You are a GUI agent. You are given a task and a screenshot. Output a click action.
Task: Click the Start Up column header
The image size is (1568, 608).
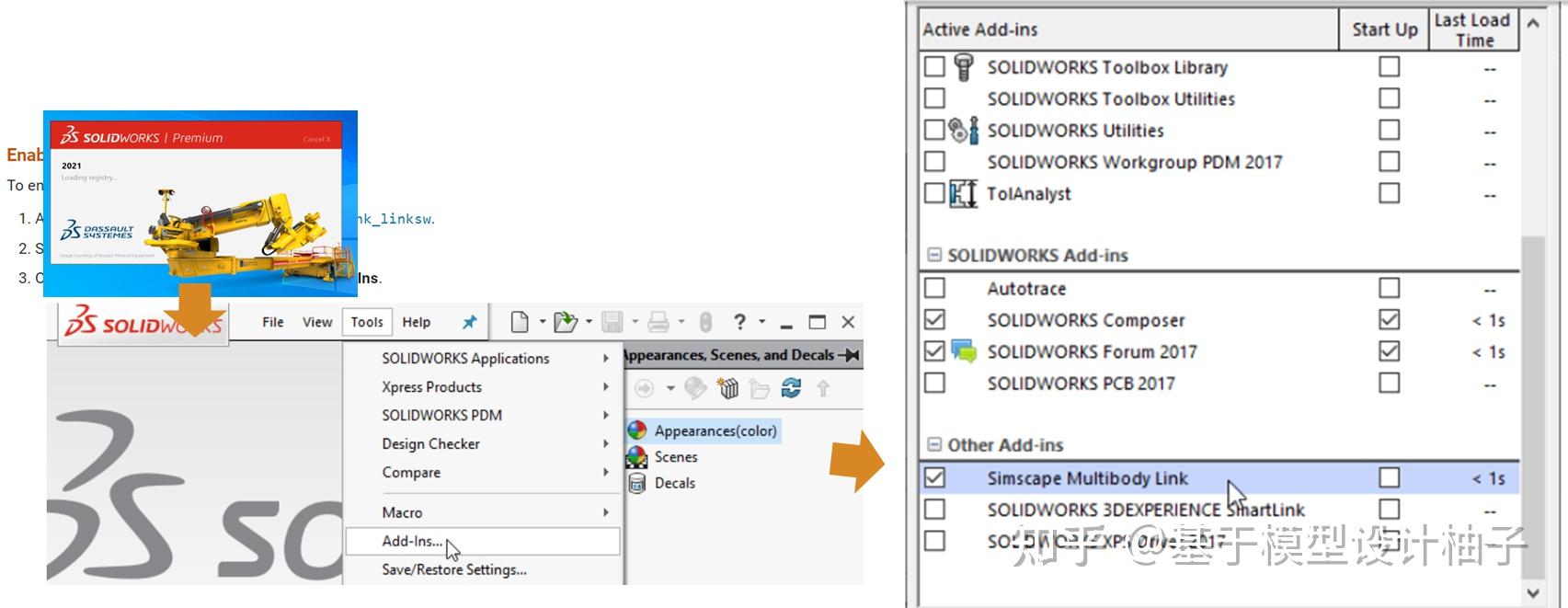[1383, 29]
